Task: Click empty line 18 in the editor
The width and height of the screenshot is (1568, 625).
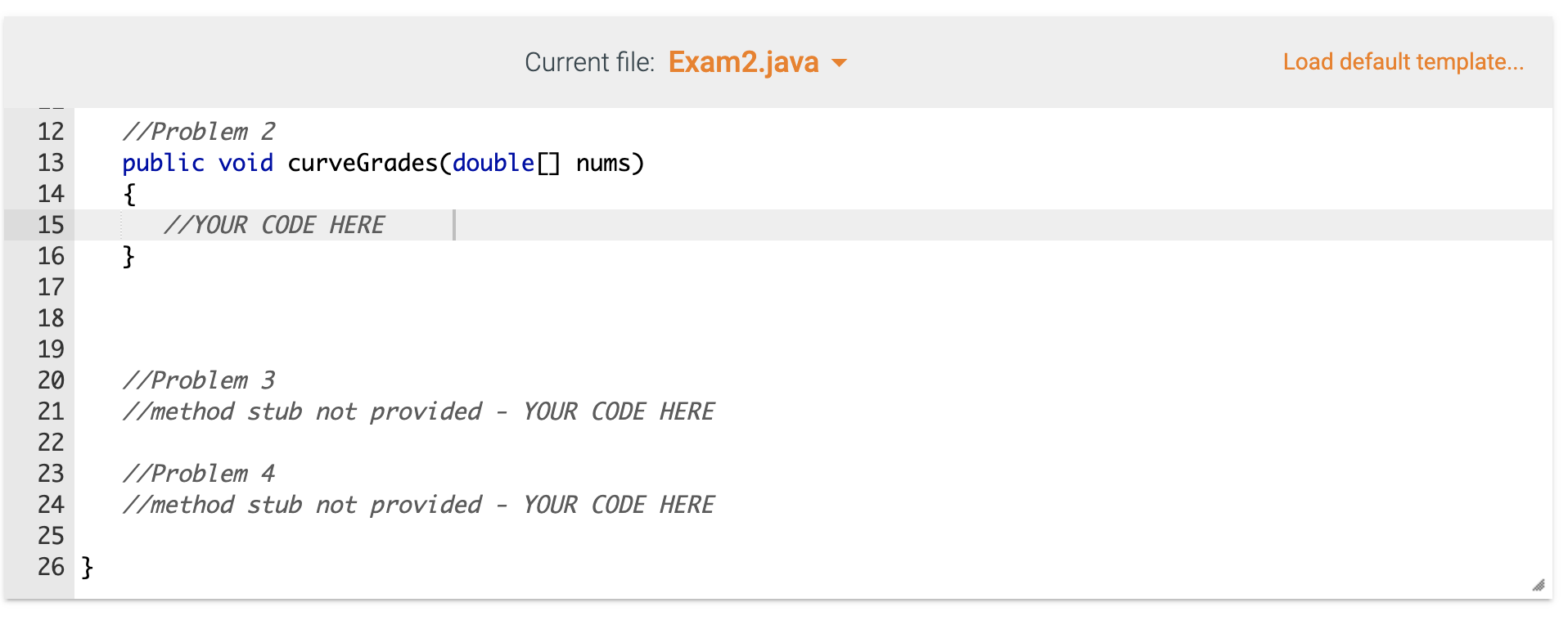Action: (327, 317)
